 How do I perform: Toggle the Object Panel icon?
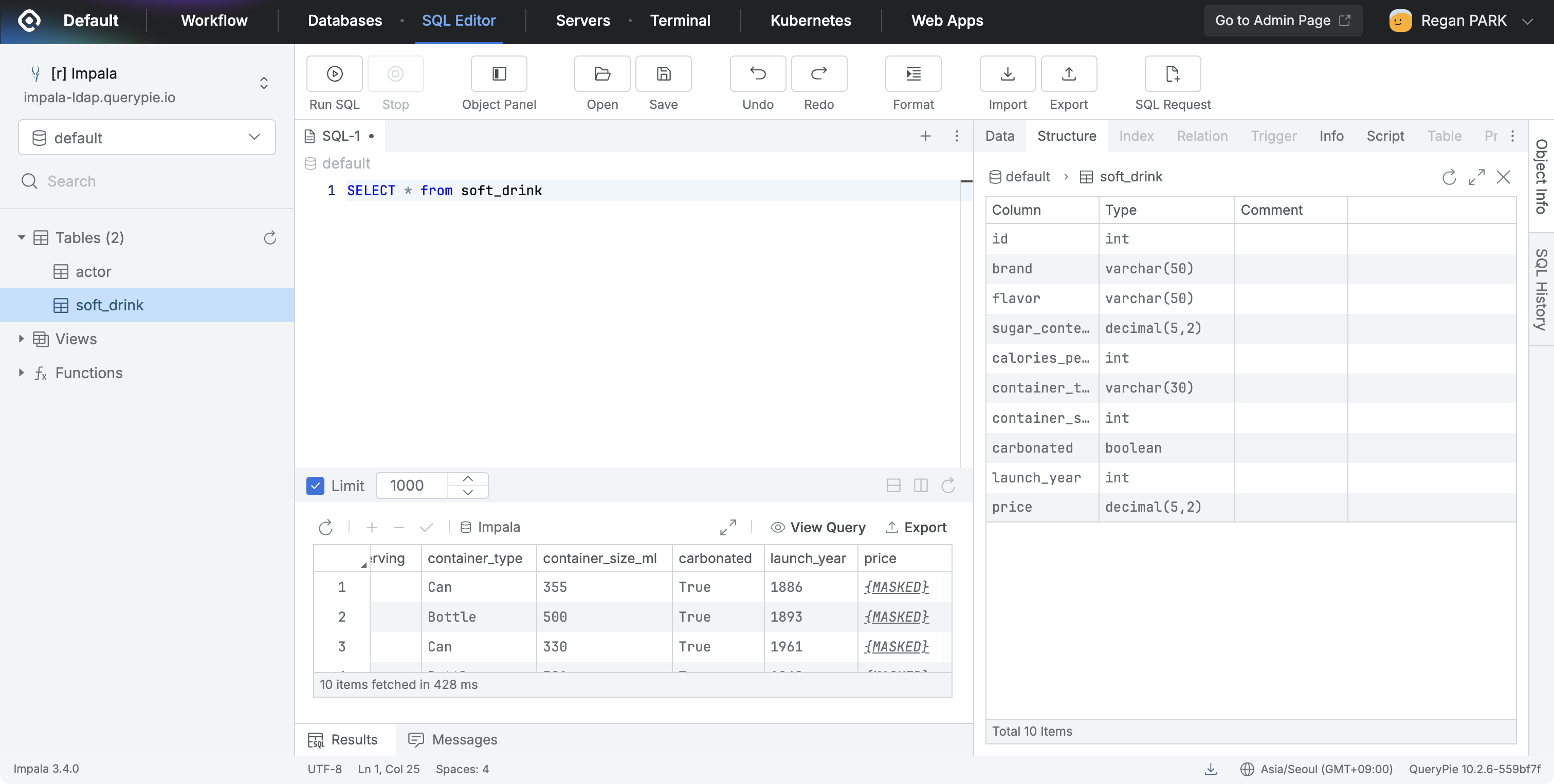coord(498,73)
